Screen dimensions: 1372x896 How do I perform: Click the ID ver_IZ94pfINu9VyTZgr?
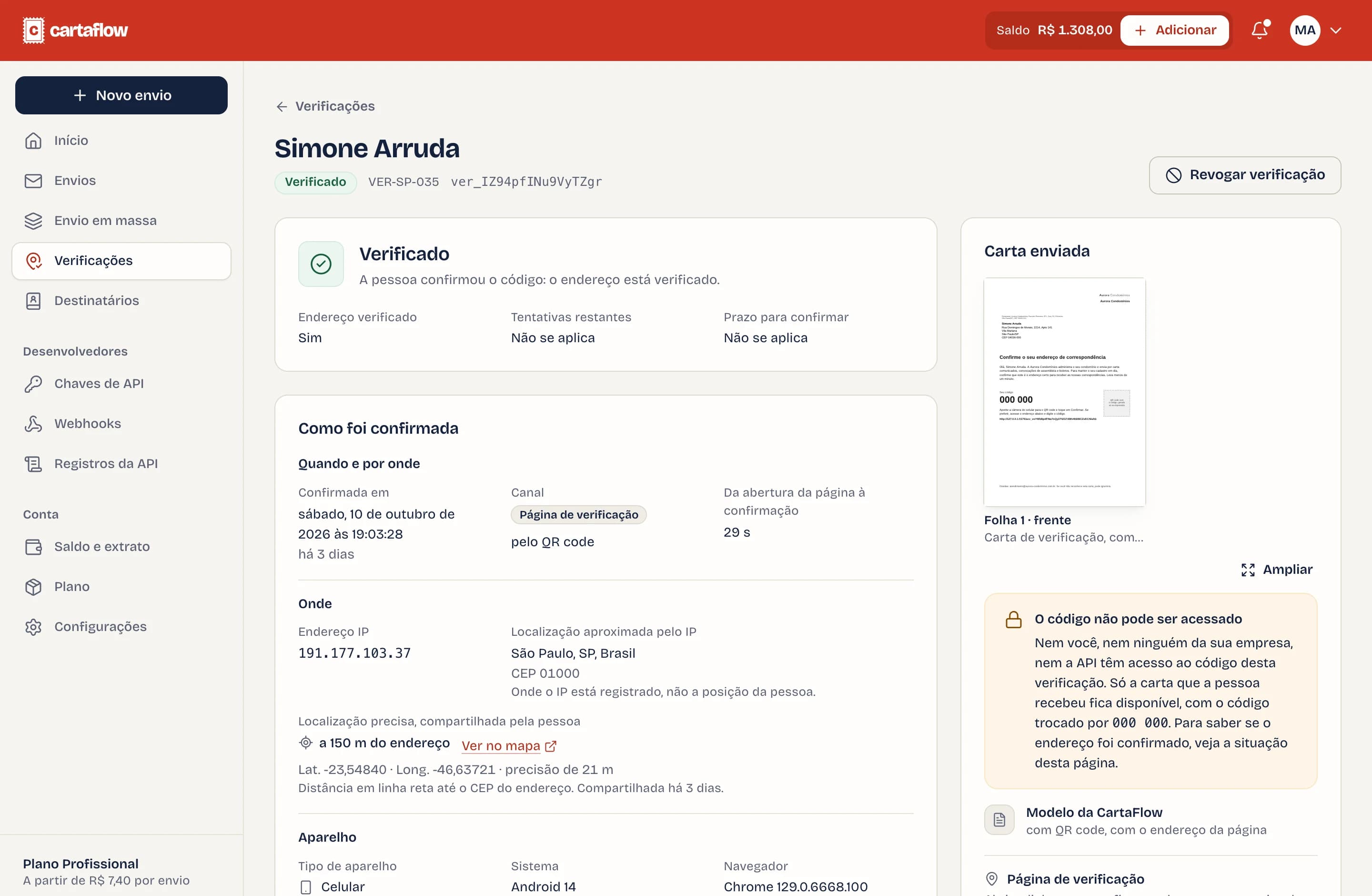(x=526, y=182)
